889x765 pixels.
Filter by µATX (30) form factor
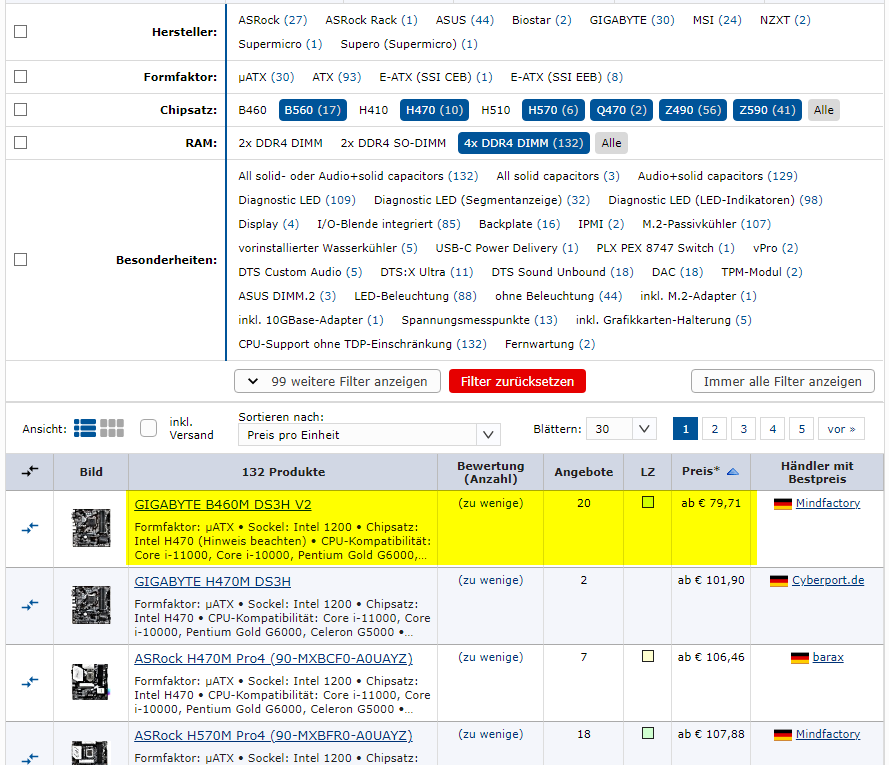click(x=266, y=77)
